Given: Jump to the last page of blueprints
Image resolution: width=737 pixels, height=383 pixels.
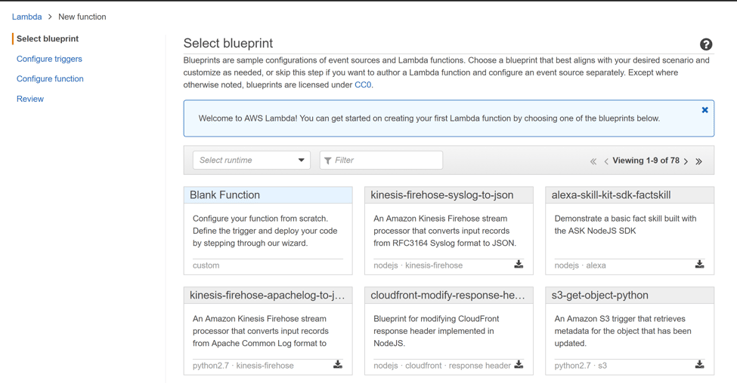Looking at the screenshot, I should 699,162.
